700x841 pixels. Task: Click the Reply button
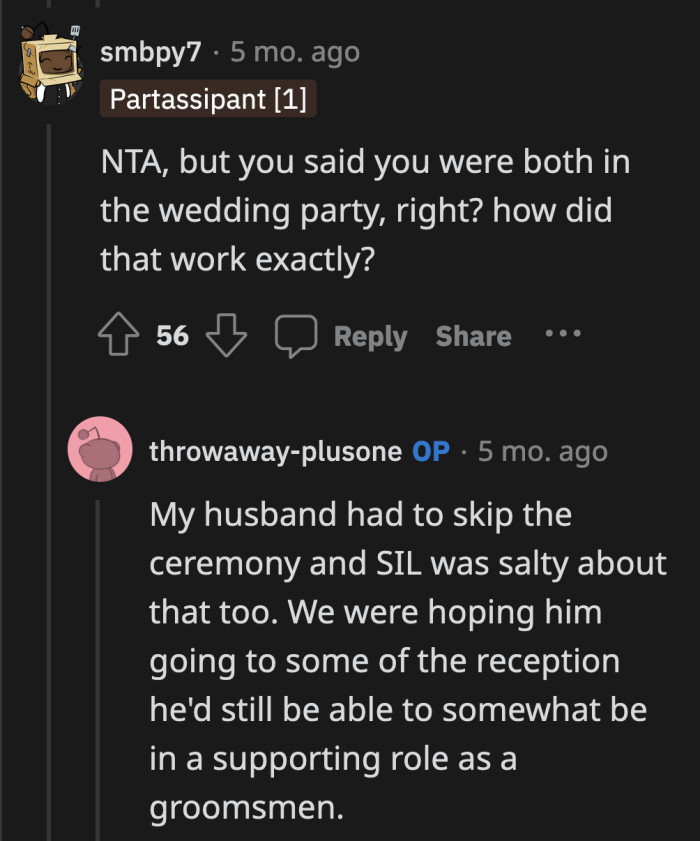coord(370,336)
